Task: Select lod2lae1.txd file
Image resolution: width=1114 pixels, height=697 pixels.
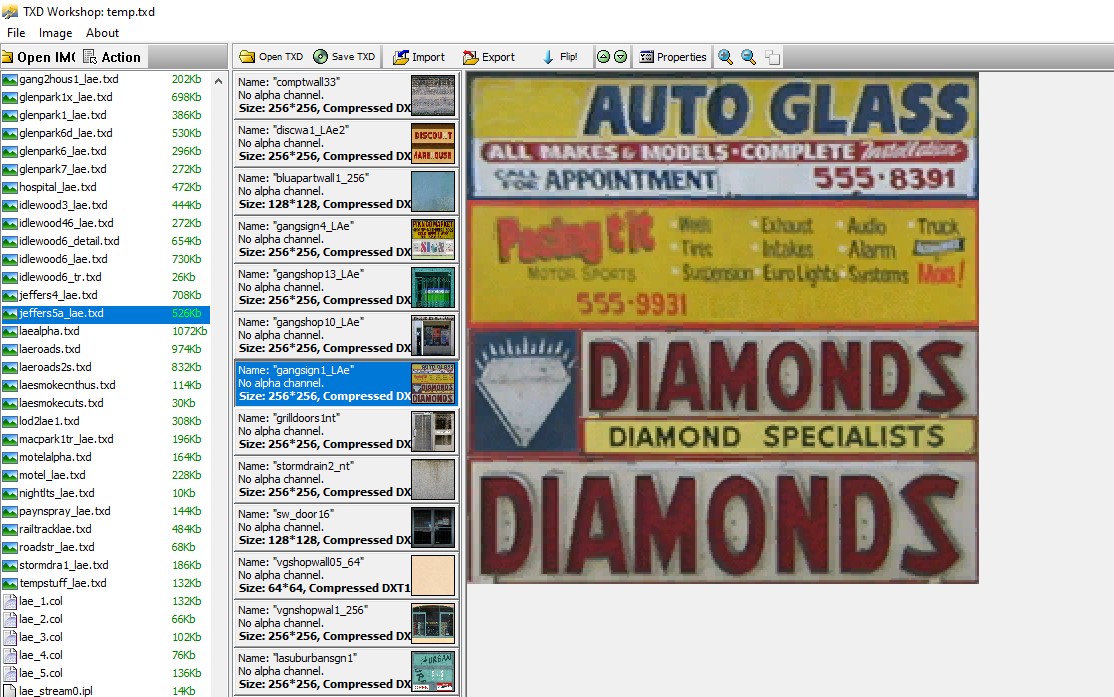Action: (105, 421)
